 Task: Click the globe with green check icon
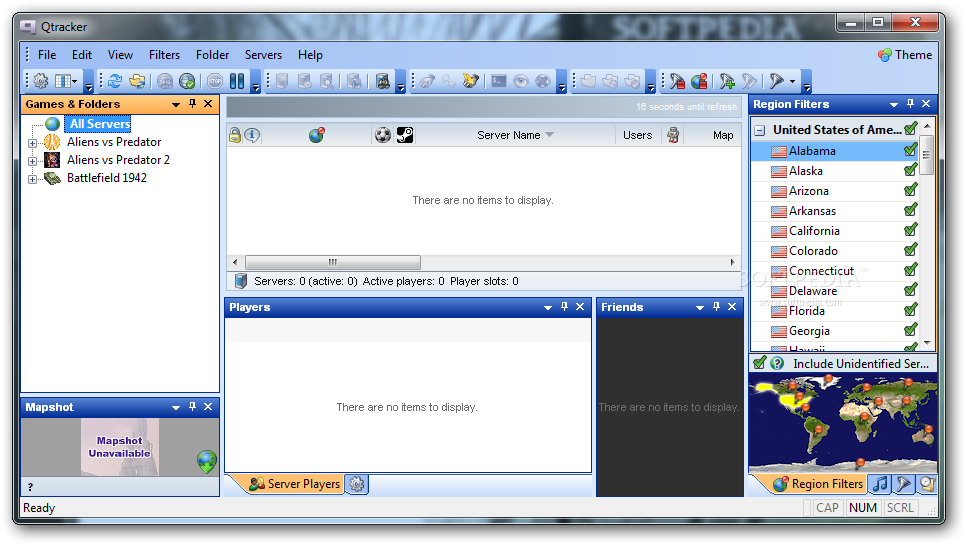[x=187, y=81]
